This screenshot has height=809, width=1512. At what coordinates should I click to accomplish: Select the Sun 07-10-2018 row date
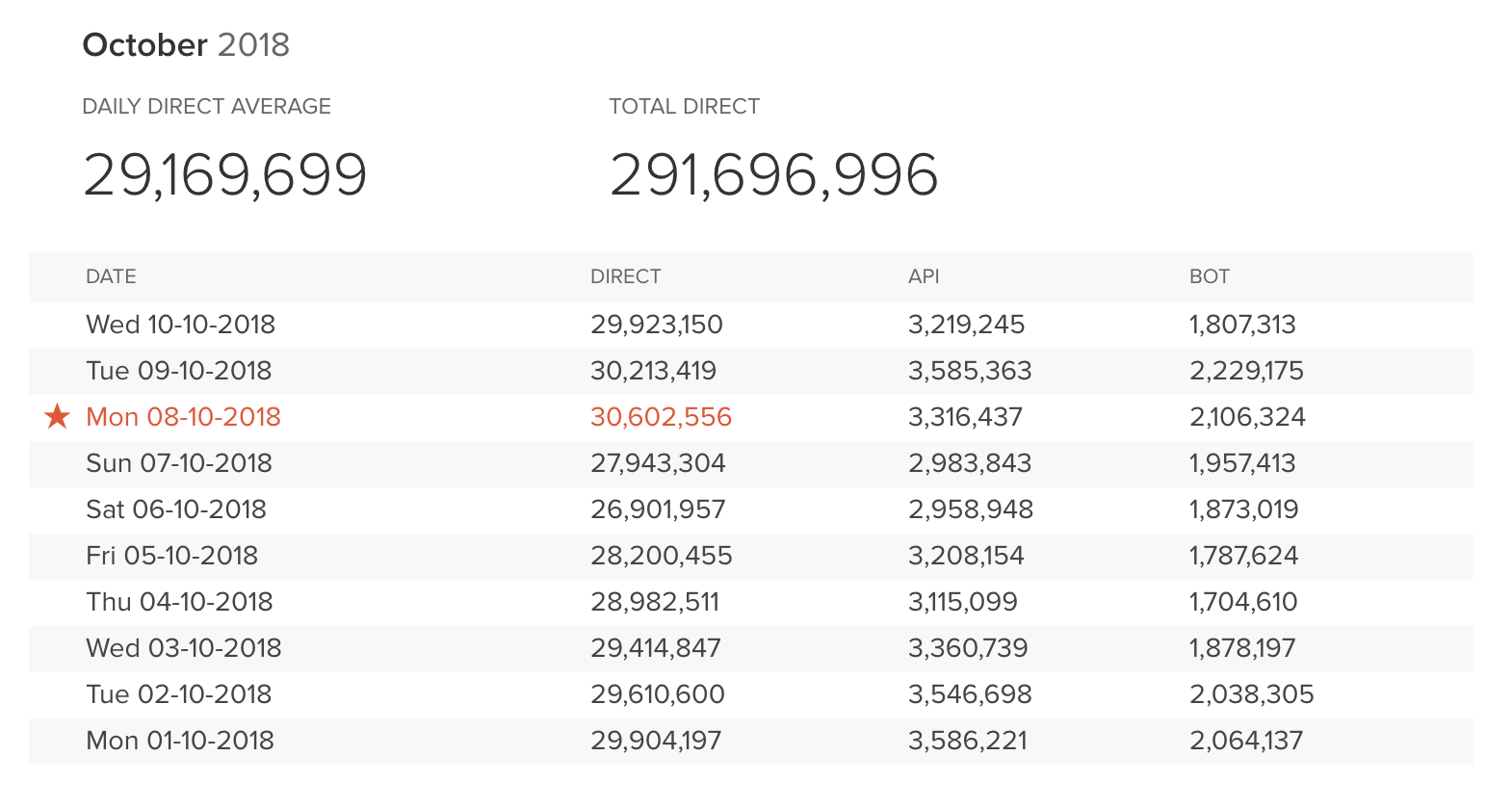click(x=178, y=463)
